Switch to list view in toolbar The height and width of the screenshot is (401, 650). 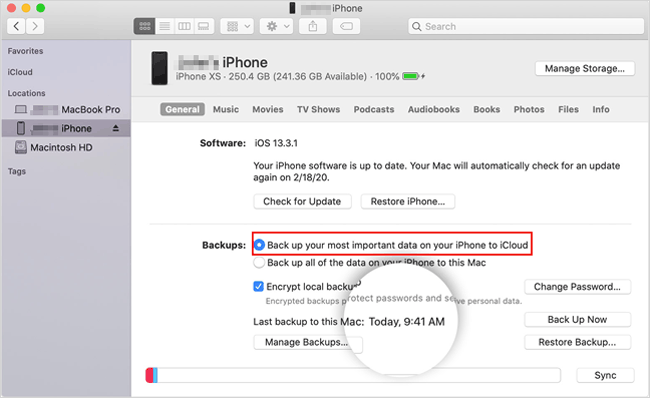point(165,26)
